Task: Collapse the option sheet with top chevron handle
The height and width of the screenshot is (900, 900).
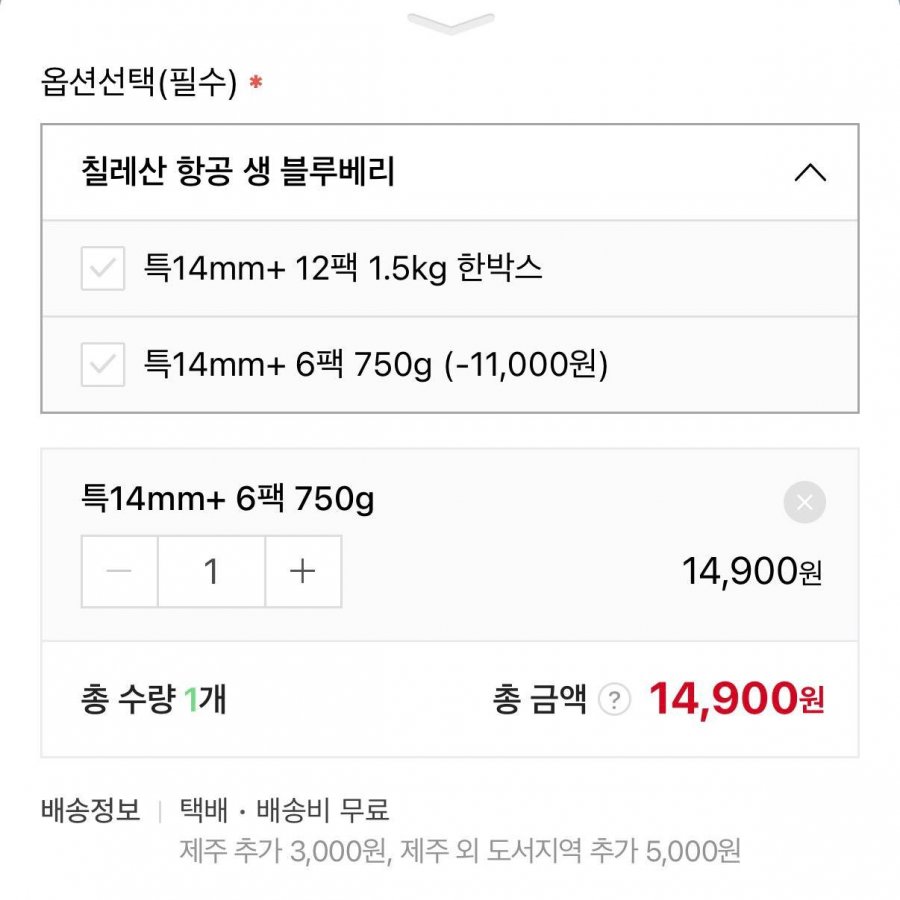Action: pyautogui.click(x=451, y=23)
